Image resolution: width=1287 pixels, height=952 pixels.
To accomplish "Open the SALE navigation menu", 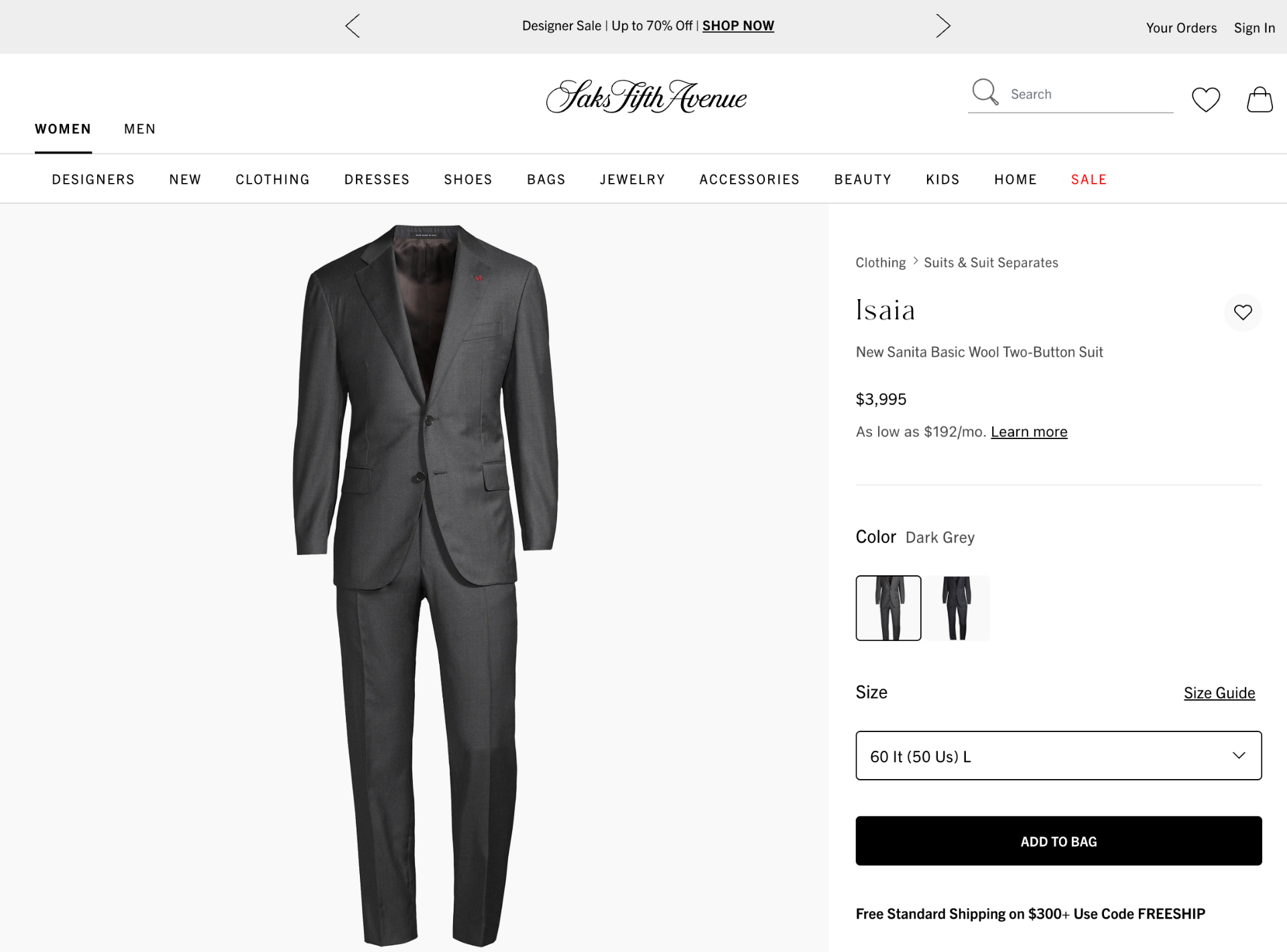I will [x=1088, y=179].
